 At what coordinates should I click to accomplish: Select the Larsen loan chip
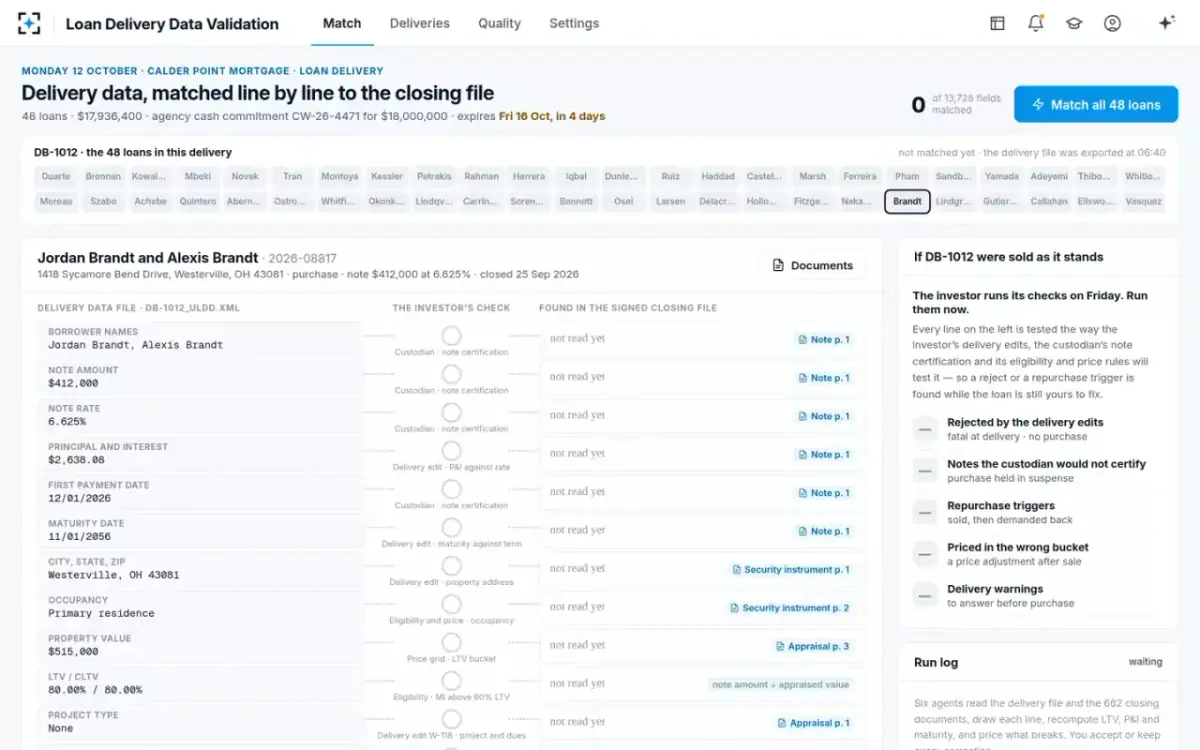[671, 201]
